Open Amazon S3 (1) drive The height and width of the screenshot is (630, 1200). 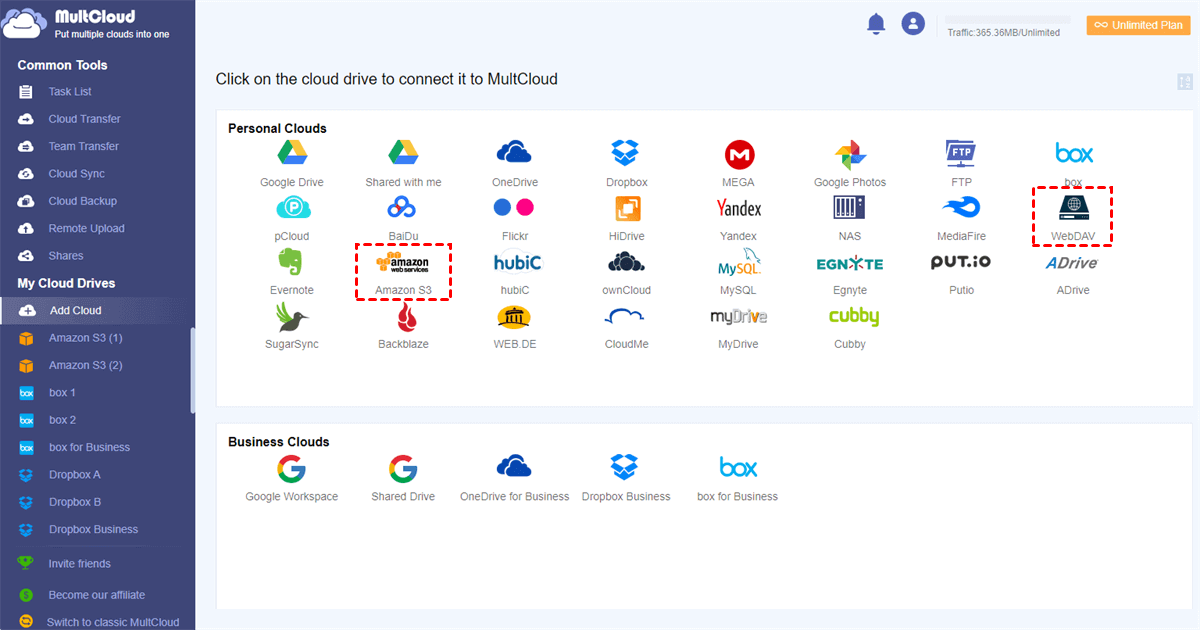pyautogui.click(x=85, y=338)
